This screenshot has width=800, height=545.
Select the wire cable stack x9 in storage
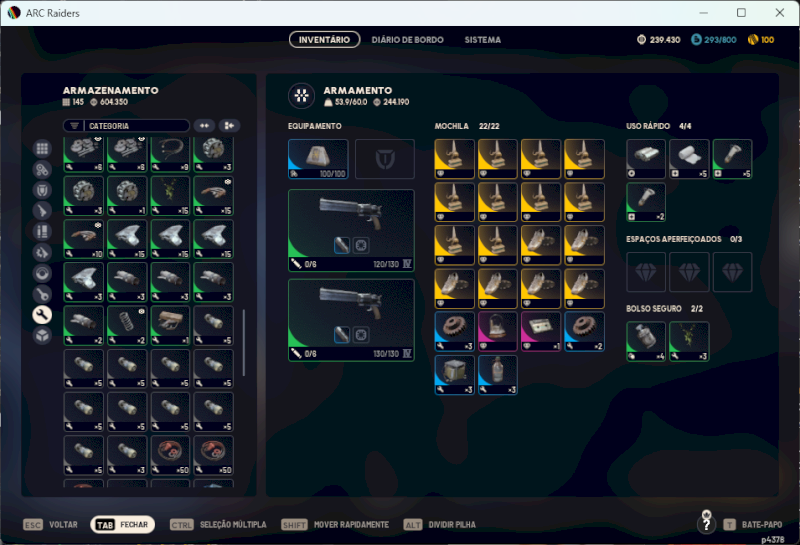[170, 154]
